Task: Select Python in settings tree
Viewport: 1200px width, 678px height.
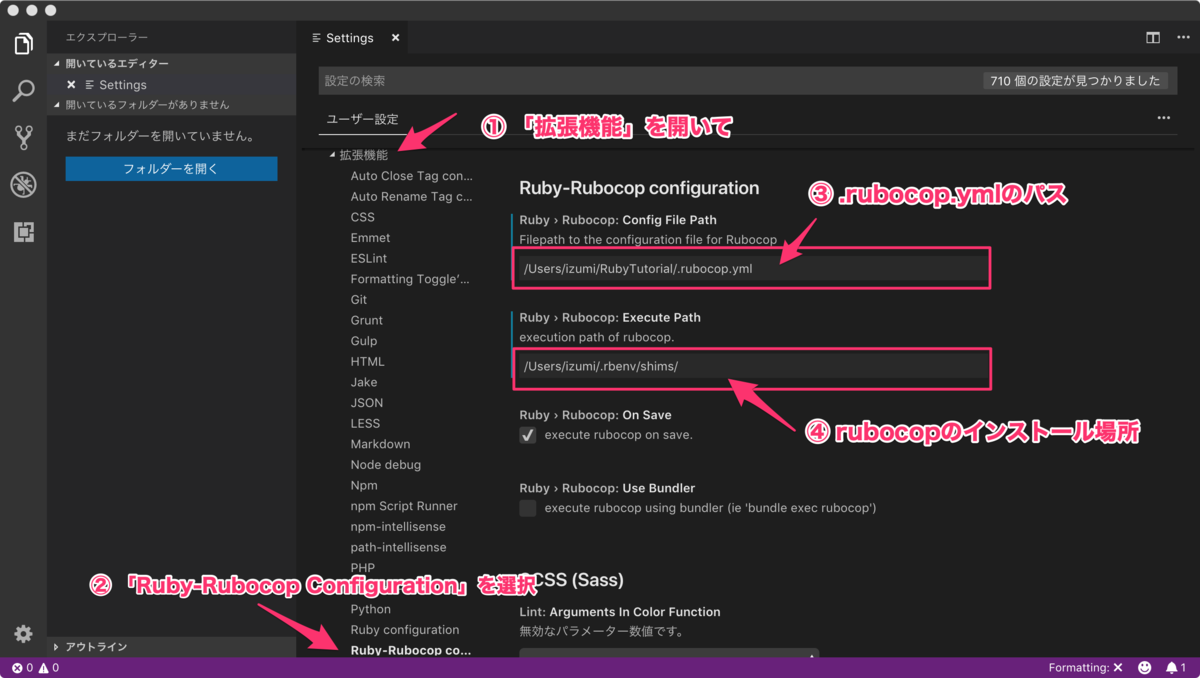Action: (x=371, y=609)
